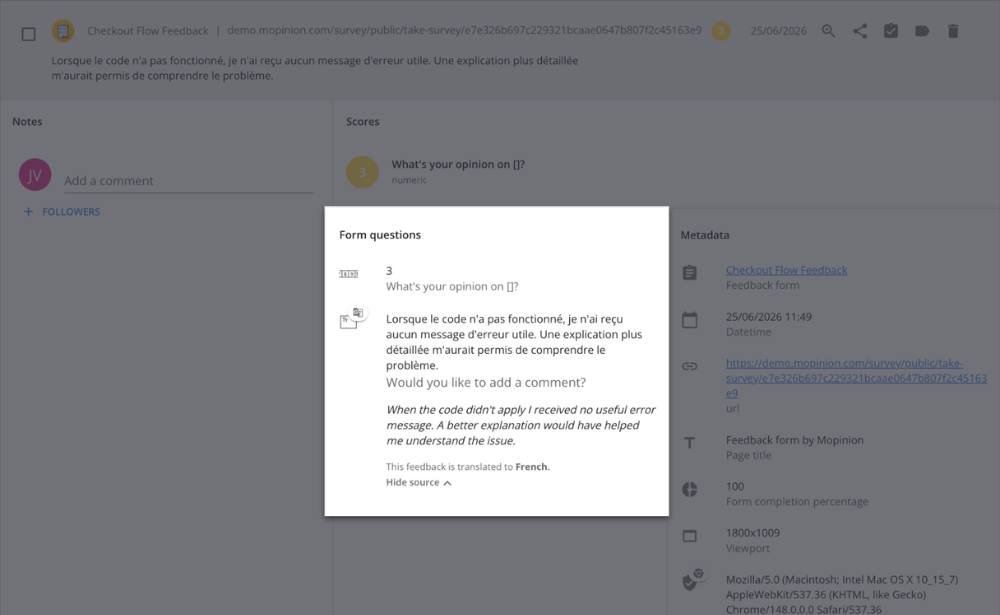
Task: Click the feedback form clipboard icon in Metadata
Action: tap(689, 273)
